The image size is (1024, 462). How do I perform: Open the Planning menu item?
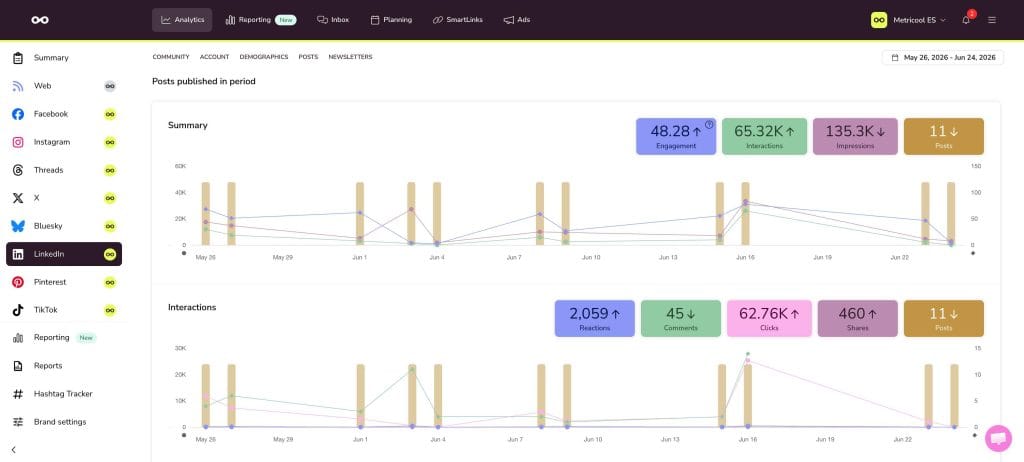(391, 20)
